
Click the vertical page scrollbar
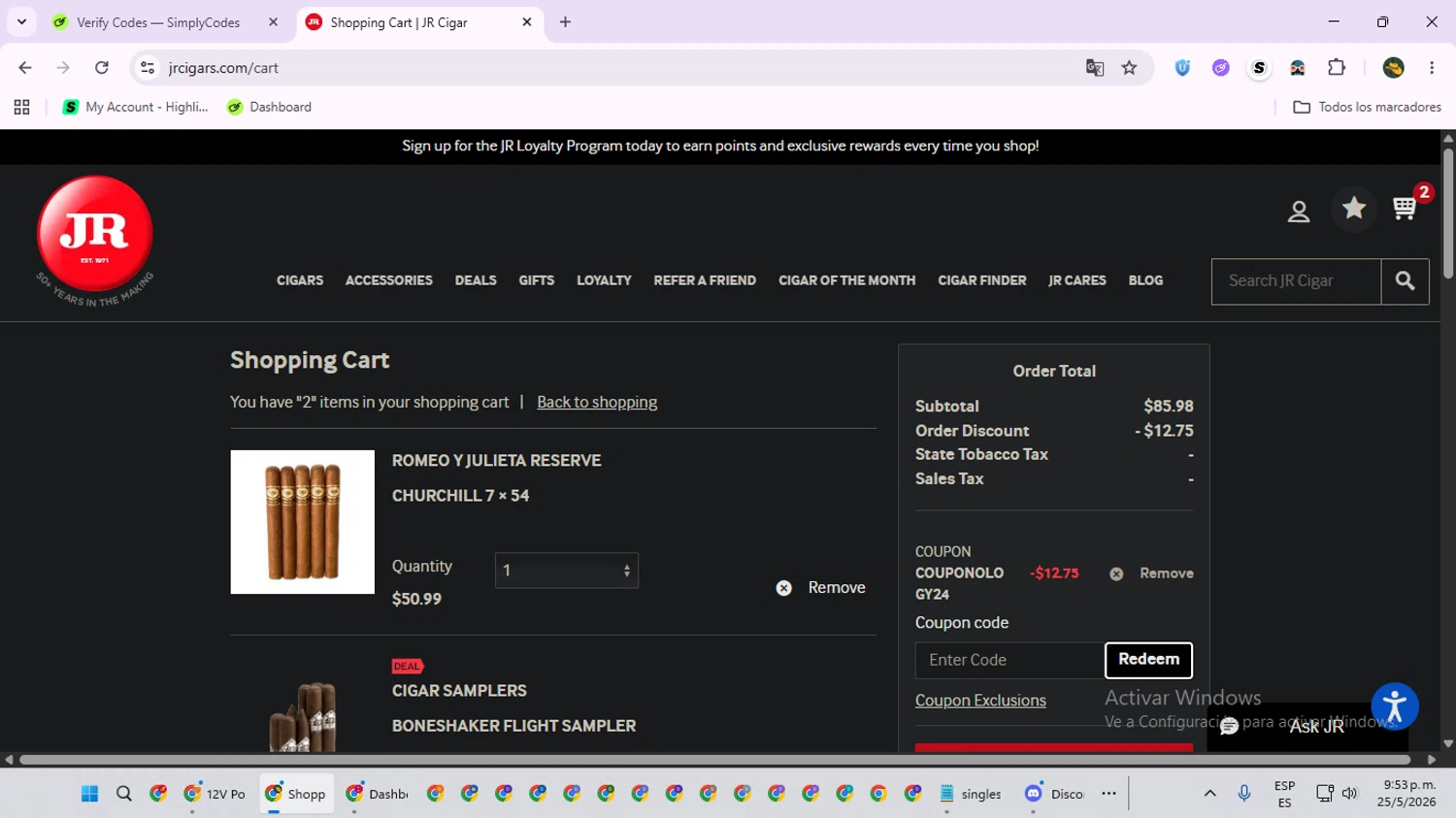tap(1448, 213)
